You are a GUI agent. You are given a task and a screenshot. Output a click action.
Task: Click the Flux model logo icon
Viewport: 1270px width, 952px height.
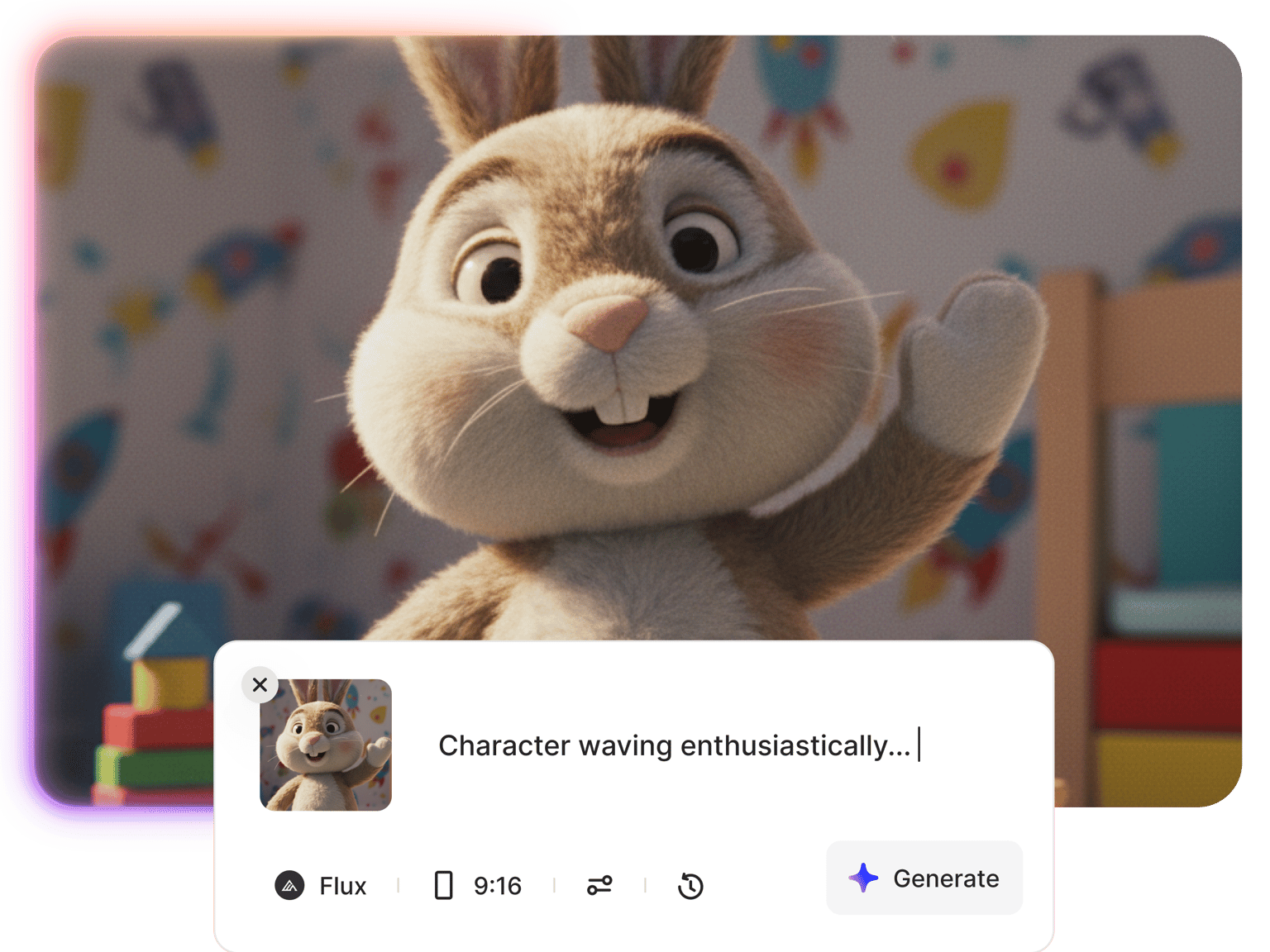pyautogui.click(x=289, y=885)
